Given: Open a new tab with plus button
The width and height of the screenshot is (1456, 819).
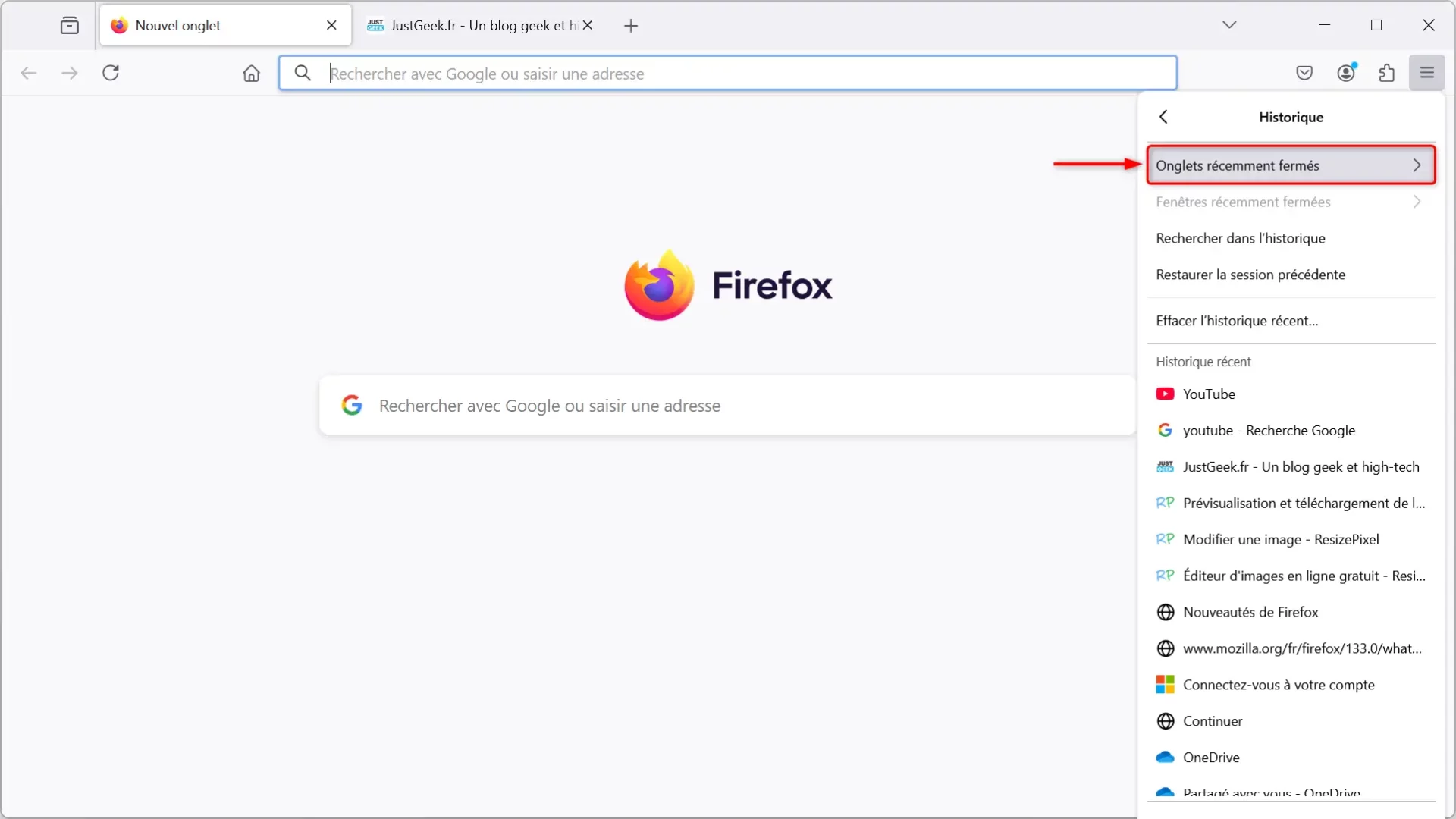Looking at the screenshot, I should (x=631, y=26).
